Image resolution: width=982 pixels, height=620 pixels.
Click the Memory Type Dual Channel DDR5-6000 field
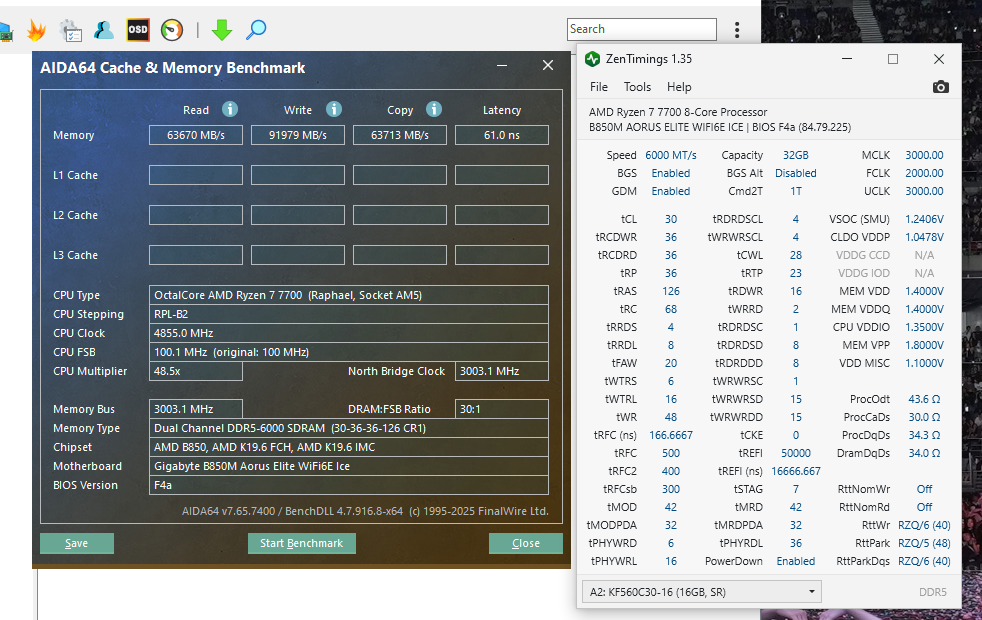349,428
